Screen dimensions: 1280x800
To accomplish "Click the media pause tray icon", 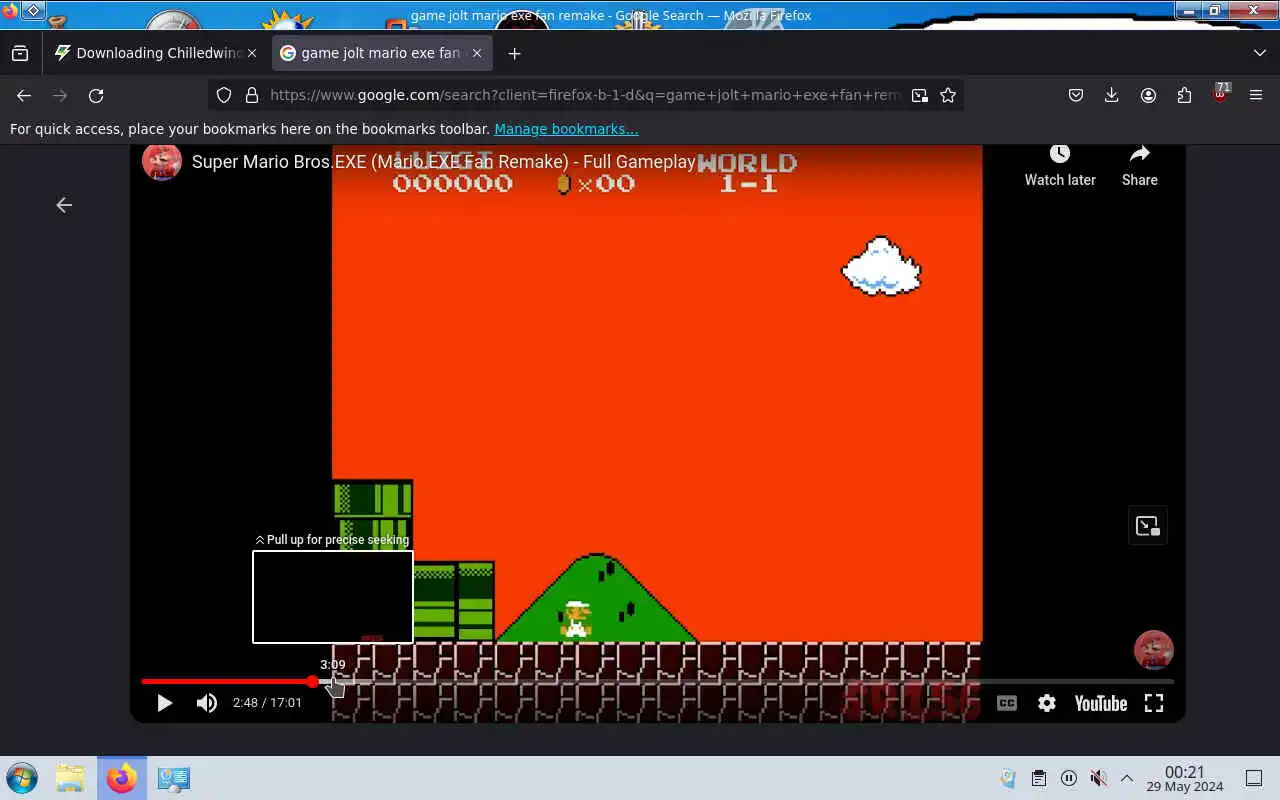I will coord(1069,778).
